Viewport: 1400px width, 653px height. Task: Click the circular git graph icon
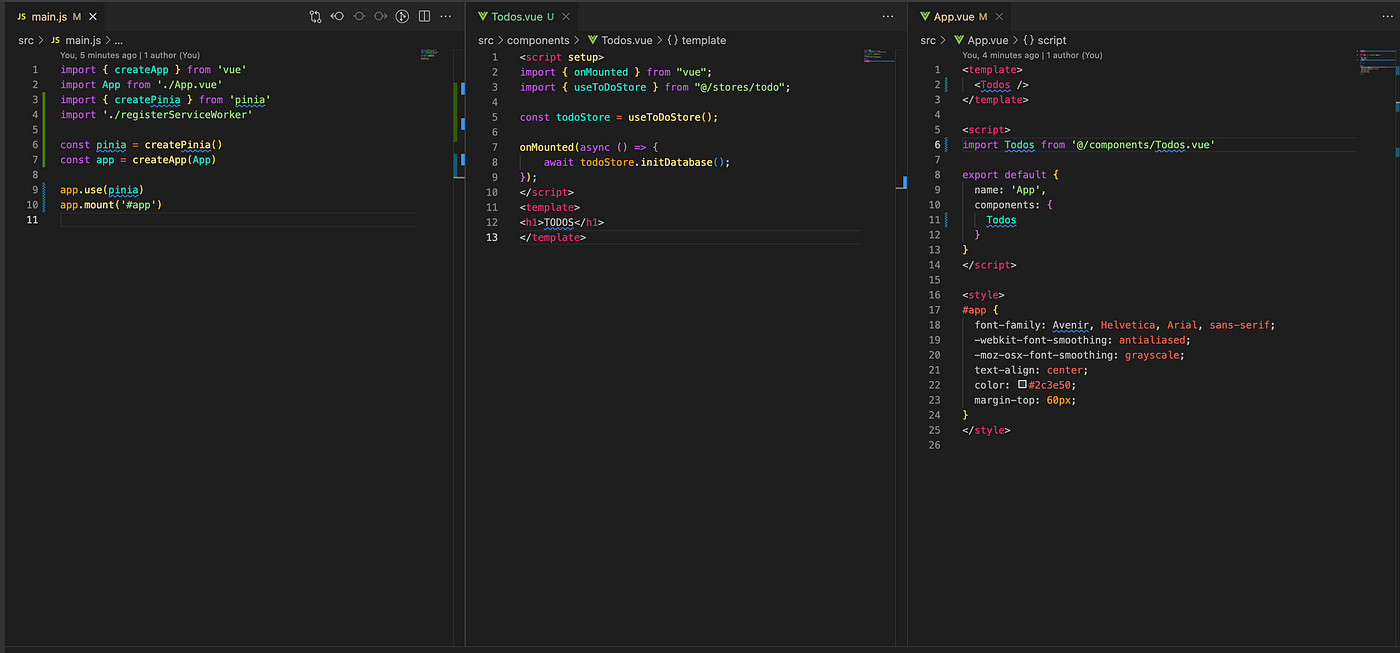point(402,17)
